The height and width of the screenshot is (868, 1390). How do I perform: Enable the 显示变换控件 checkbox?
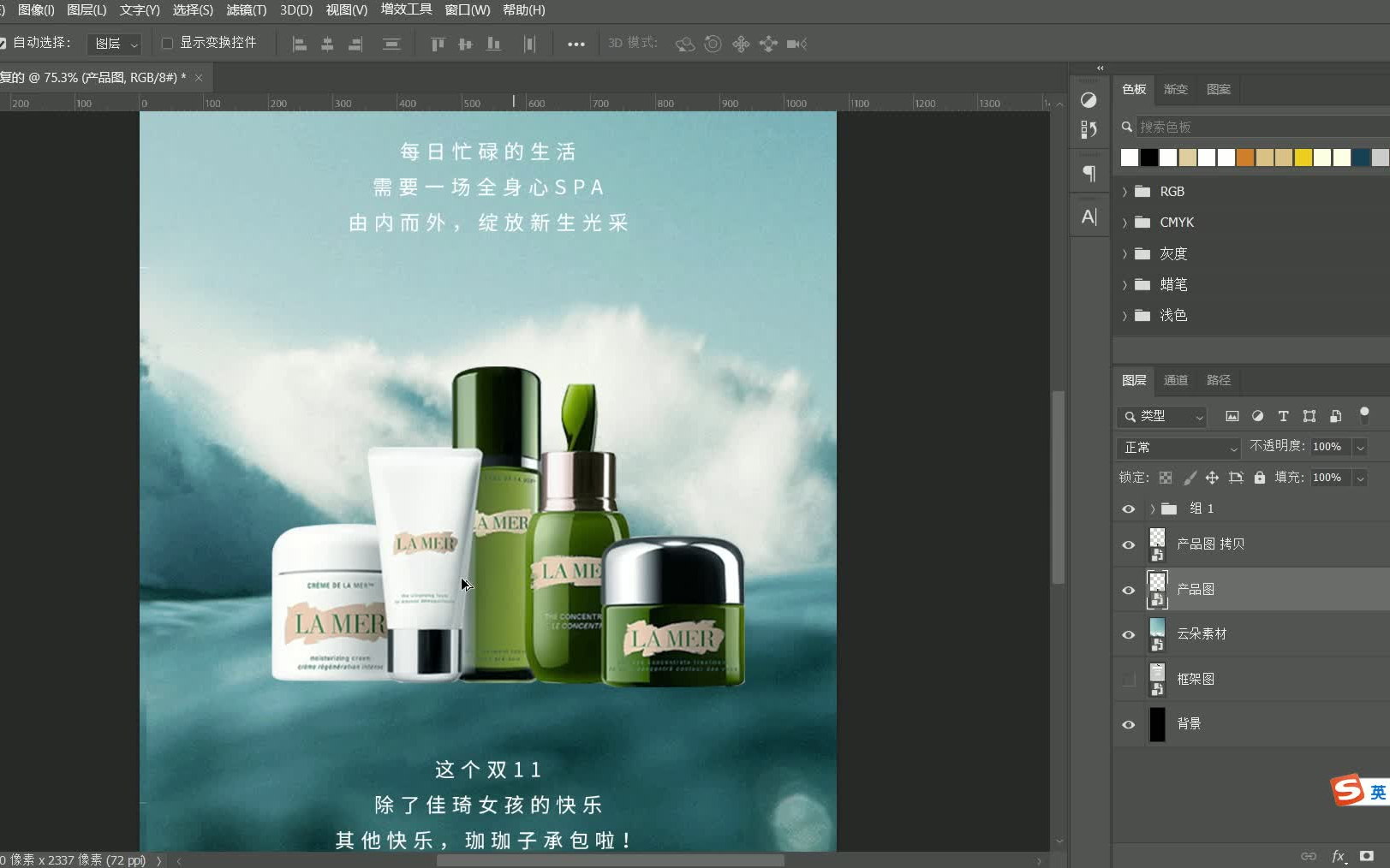pyautogui.click(x=167, y=43)
